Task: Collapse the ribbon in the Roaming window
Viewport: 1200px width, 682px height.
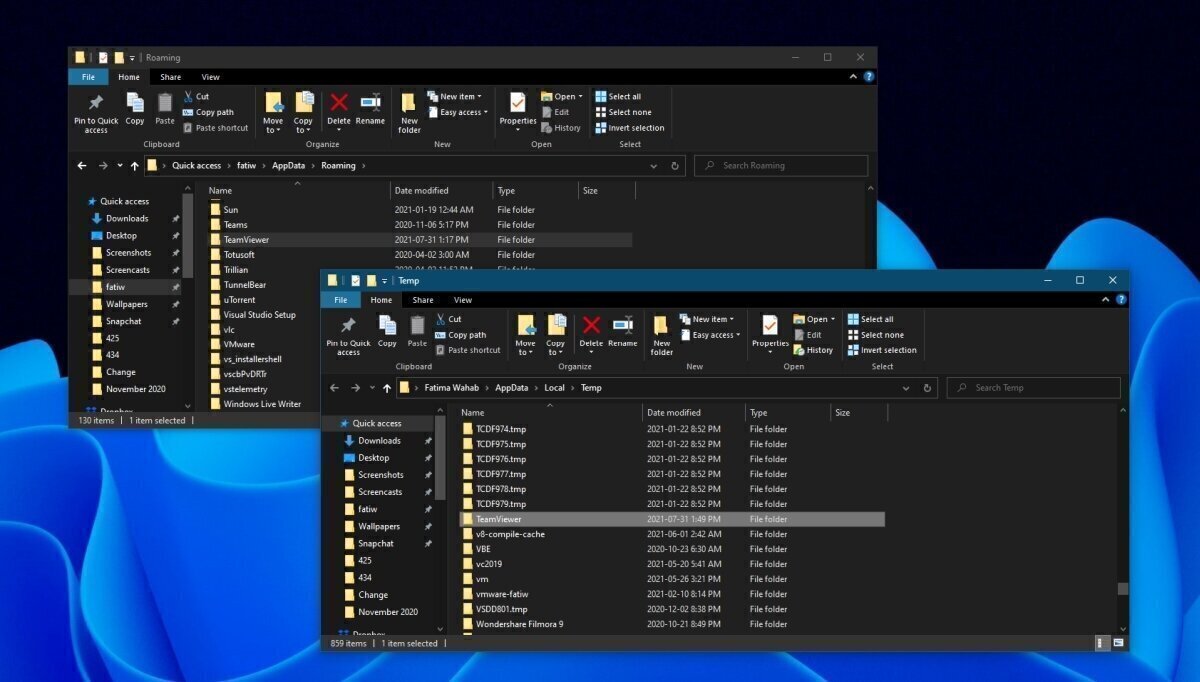Action: tap(852, 76)
